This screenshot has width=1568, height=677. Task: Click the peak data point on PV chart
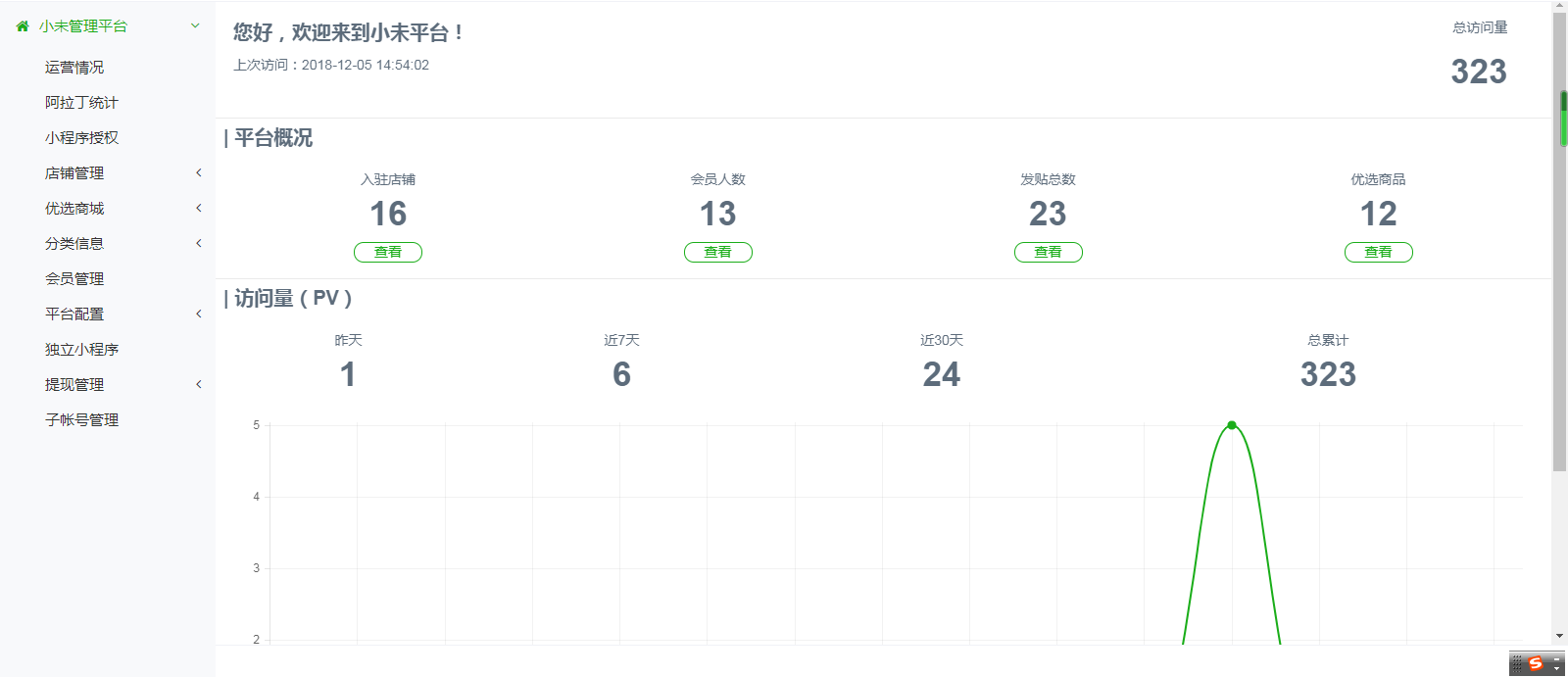point(1232,425)
